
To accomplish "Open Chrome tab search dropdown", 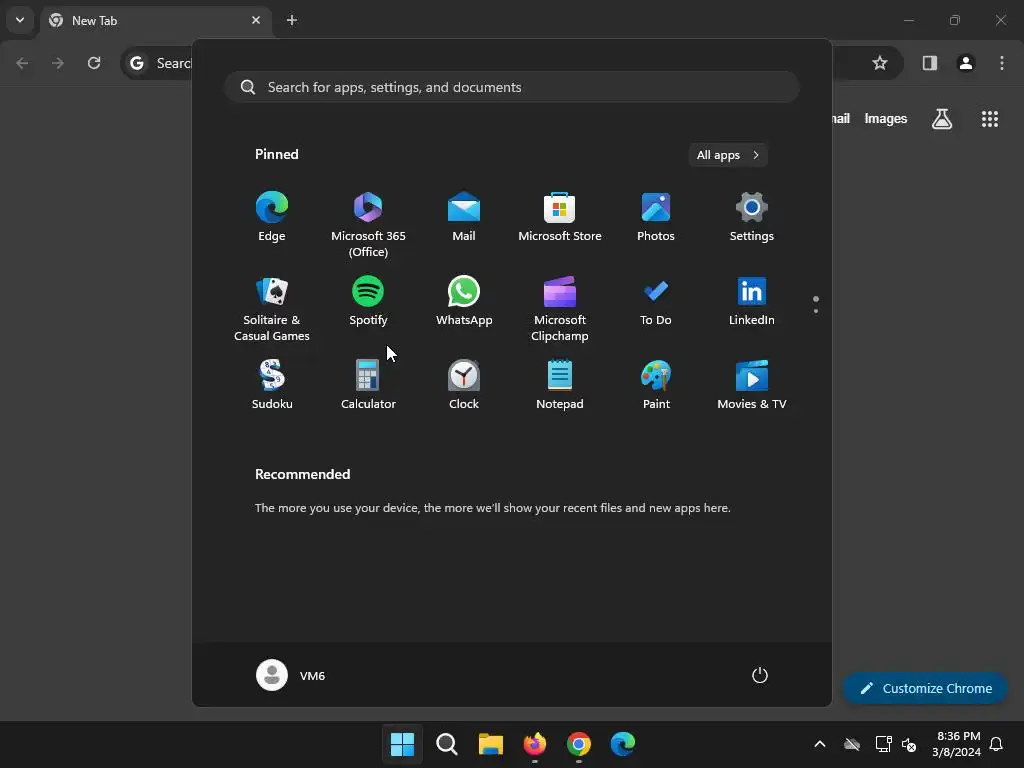I will [x=20, y=20].
